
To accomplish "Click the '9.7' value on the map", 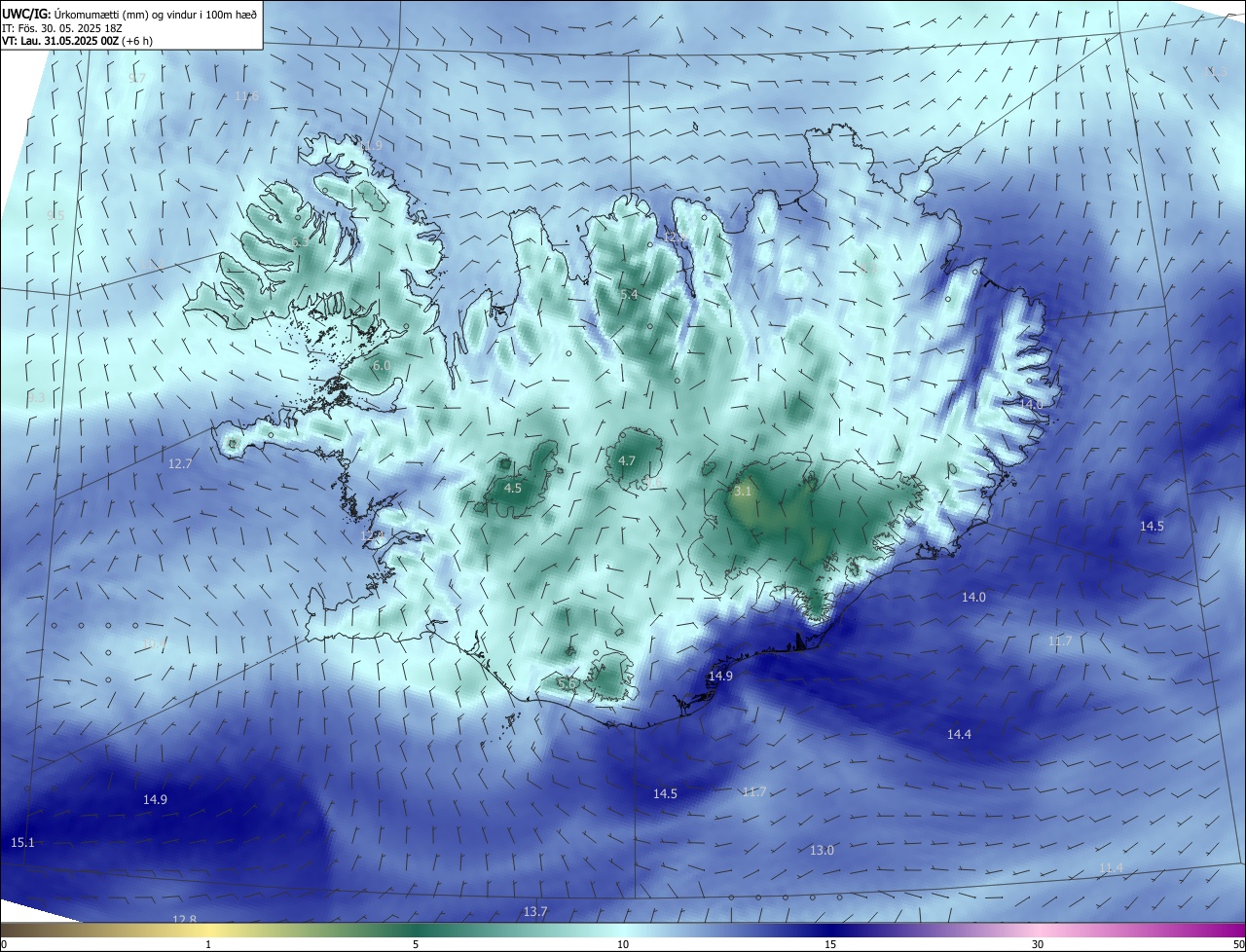I will click(137, 78).
